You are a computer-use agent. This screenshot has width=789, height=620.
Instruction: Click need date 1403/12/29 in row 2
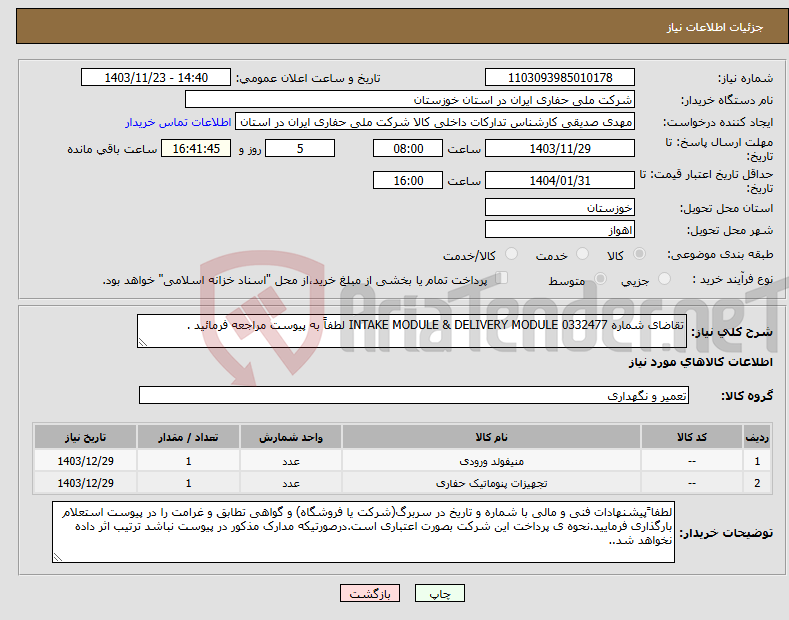pyautogui.click(x=86, y=483)
